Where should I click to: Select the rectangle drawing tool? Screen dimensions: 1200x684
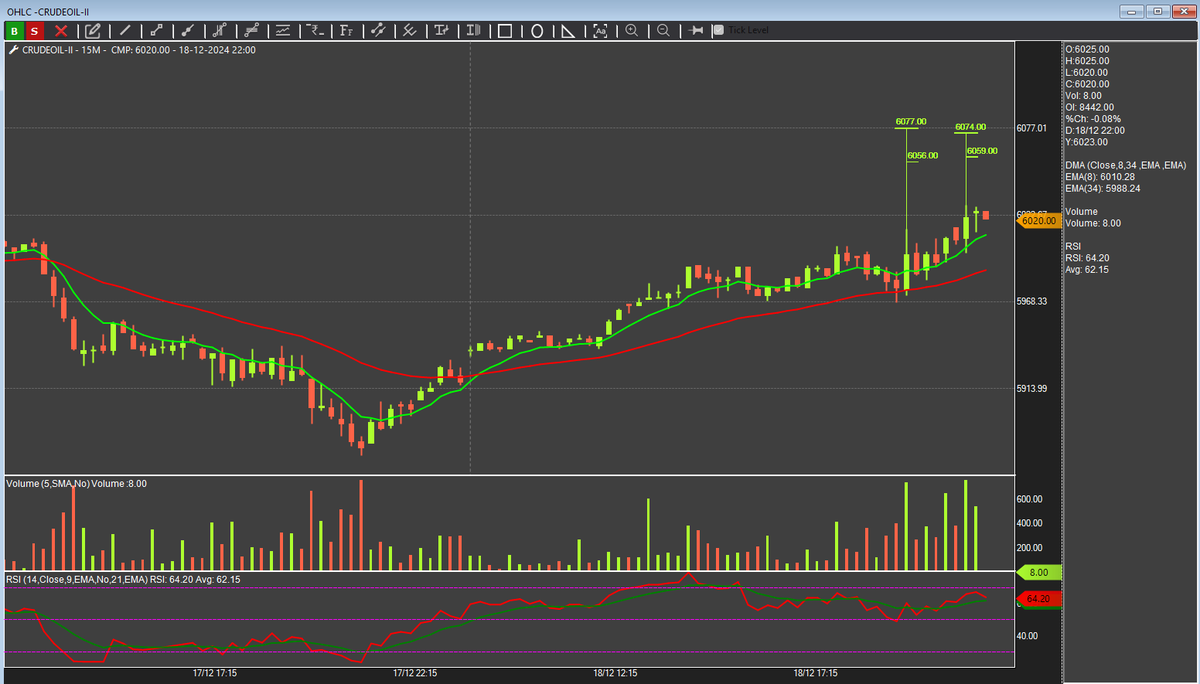click(504, 31)
